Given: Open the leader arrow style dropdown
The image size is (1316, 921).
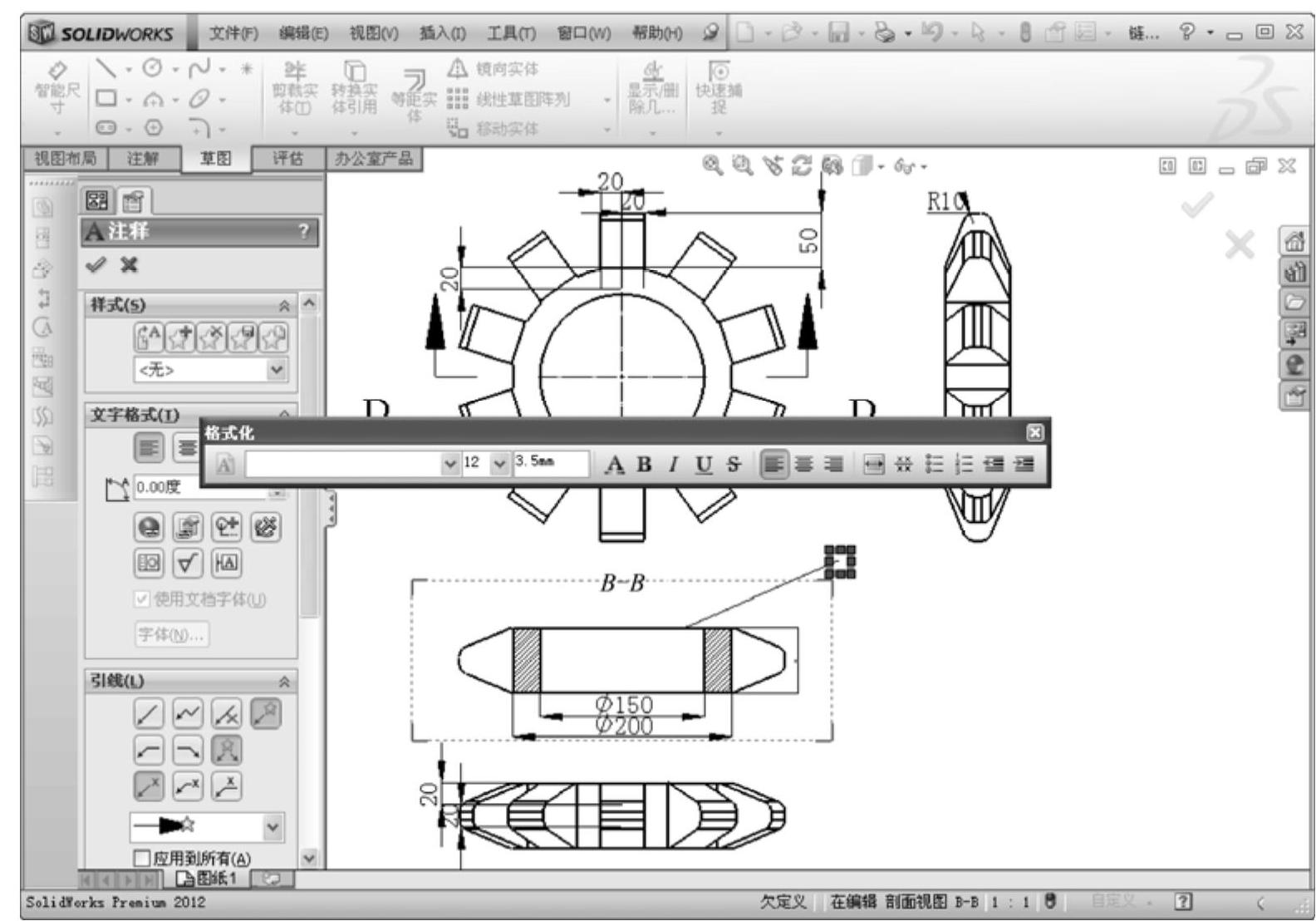Looking at the screenshot, I should tap(273, 826).
